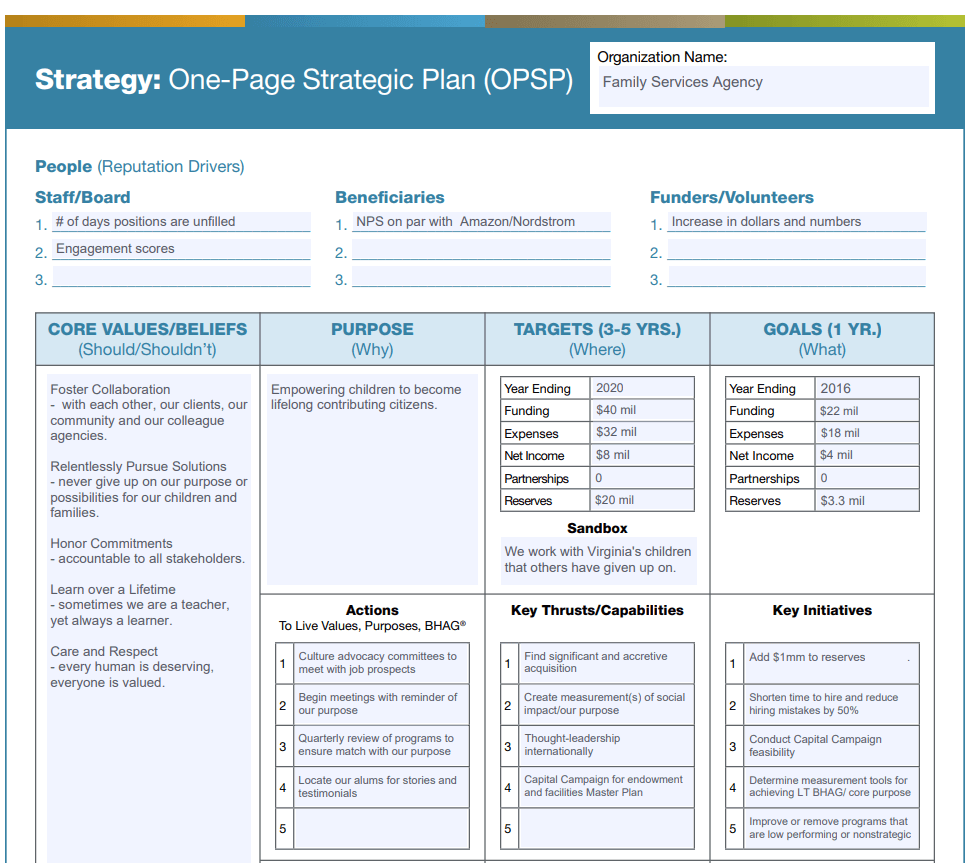Edit the Thought-leadership internationally key thrust
This screenshot has width=976, height=863.
click(x=607, y=745)
